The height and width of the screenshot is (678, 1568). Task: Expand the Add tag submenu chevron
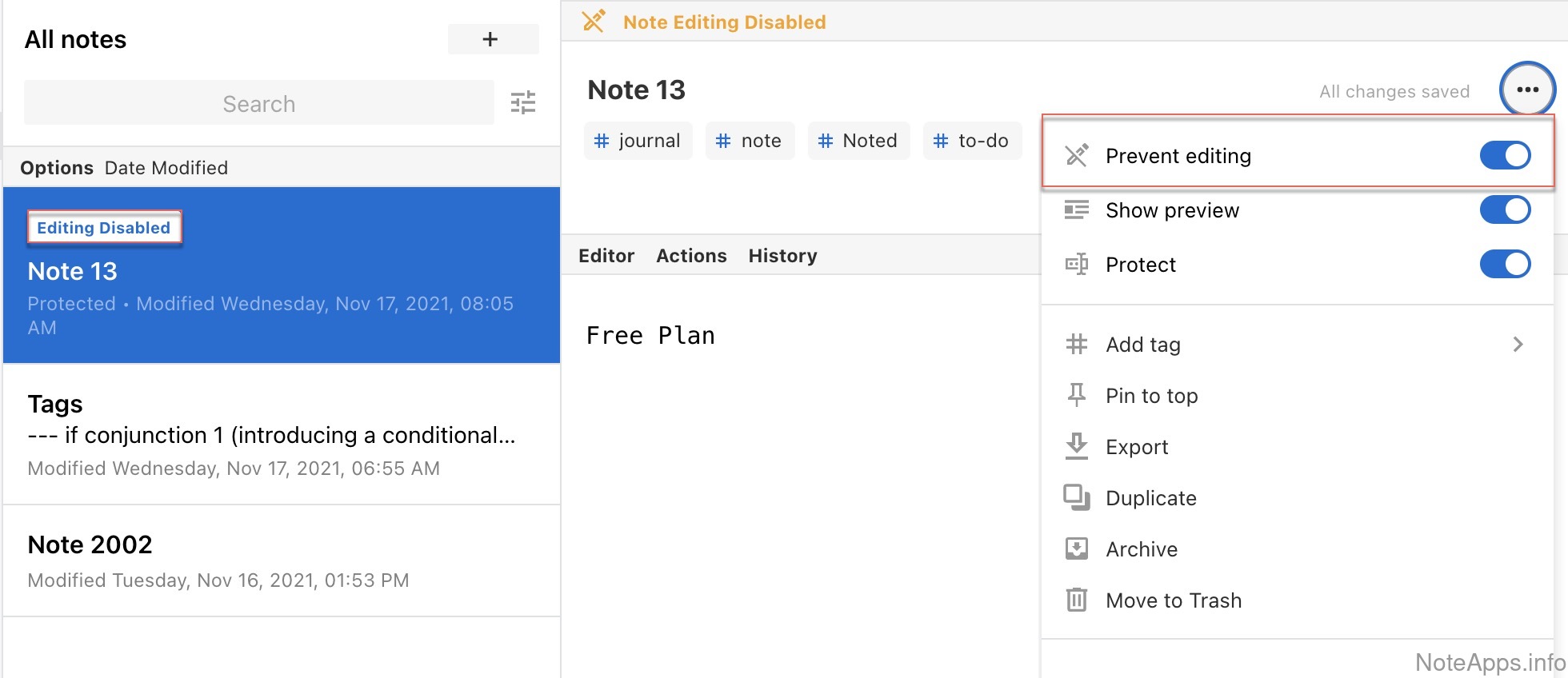[x=1518, y=344]
